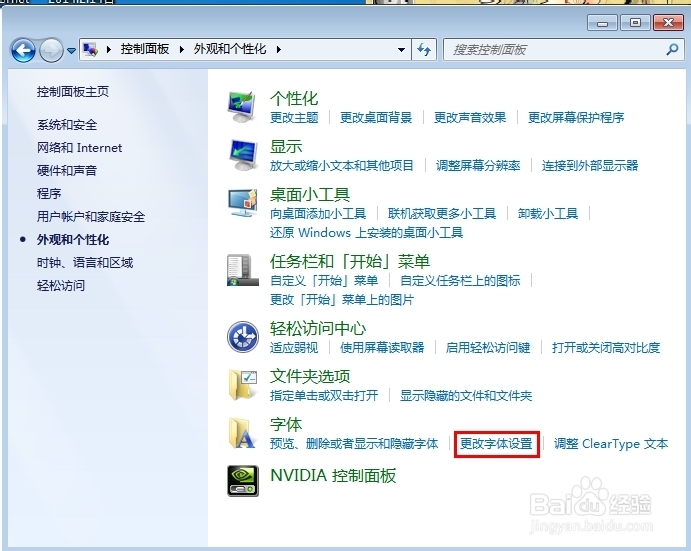This screenshot has width=691, height=551.
Task: Open the recent pages dropdown next to Forward
Action: pos(71,50)
